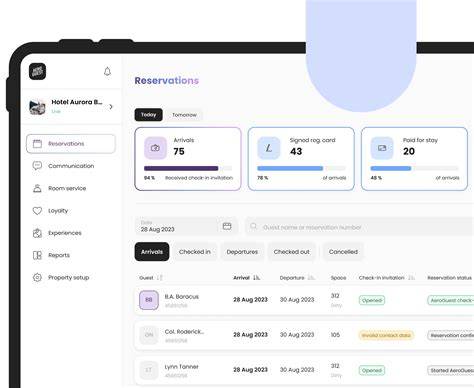Open the Communication chat bubble icon

coord(37,166)
